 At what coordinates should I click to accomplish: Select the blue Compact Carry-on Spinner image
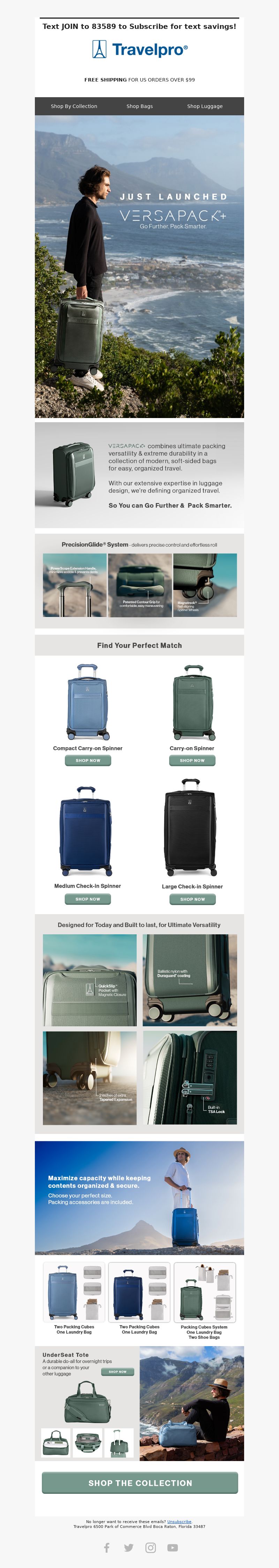[x=88, y=702]
